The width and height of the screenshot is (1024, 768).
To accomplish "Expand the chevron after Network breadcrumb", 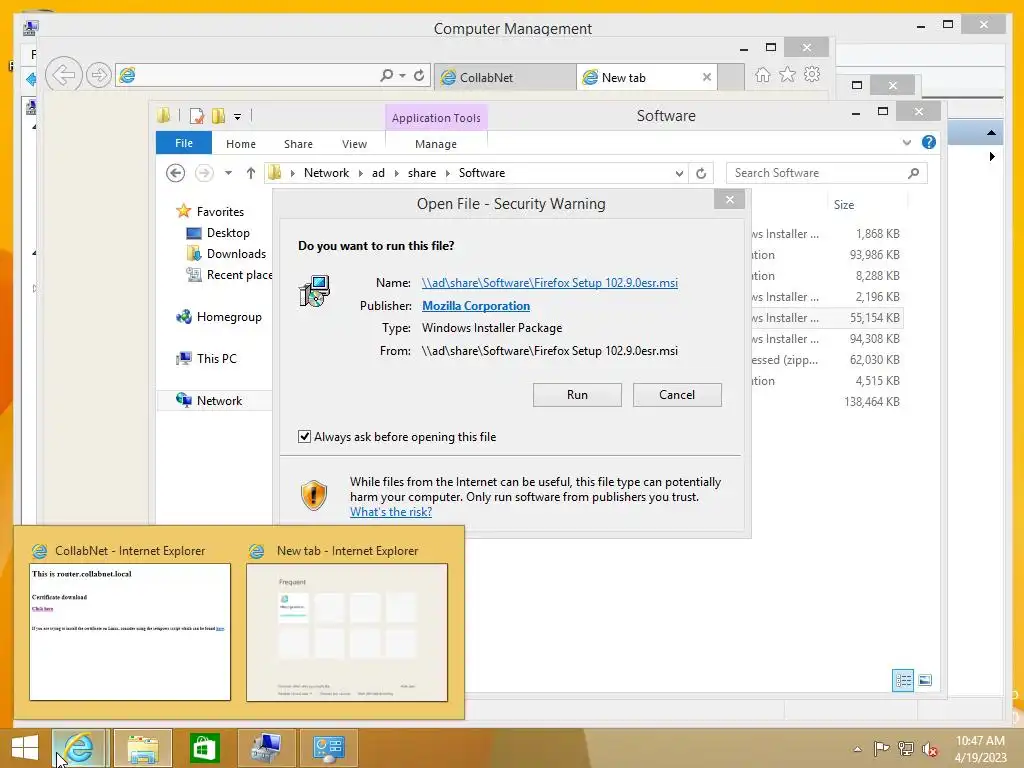I will (x=360, y=173).
